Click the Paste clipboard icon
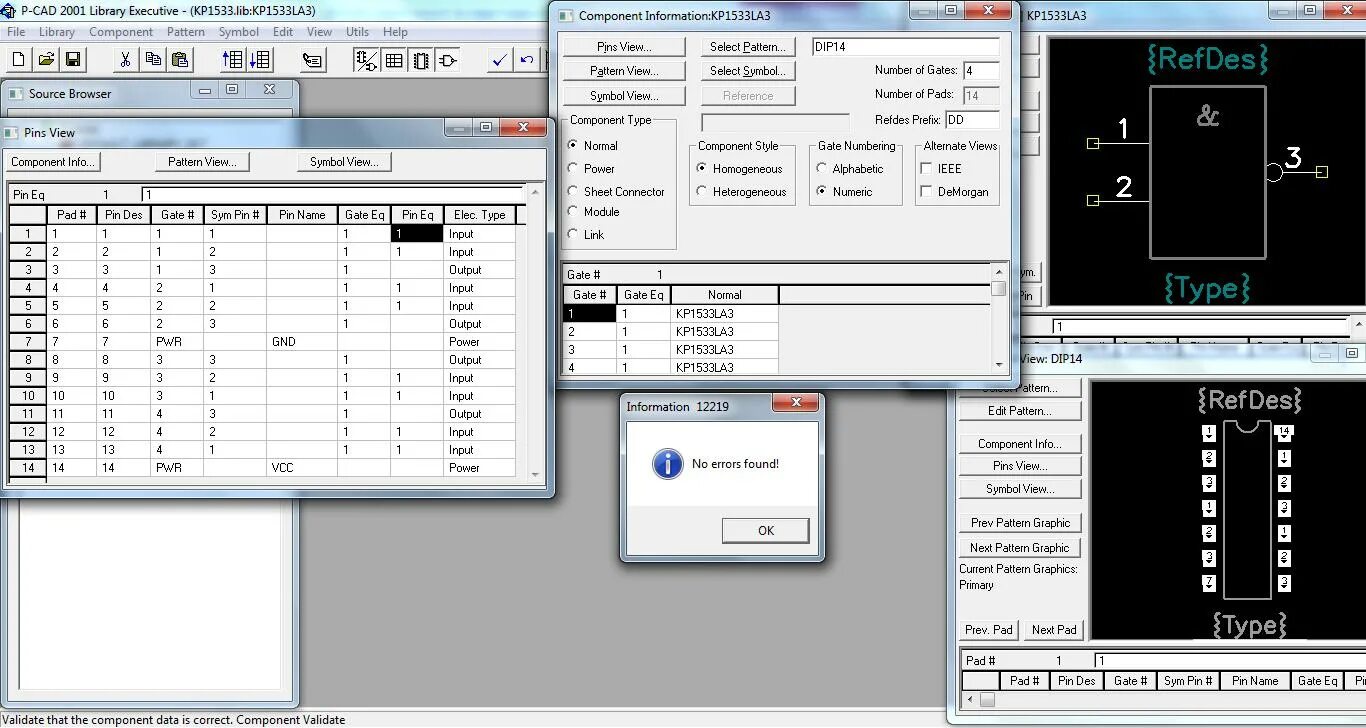Image resolution: width=1366 pixels, height=728 pixels. coord(179,60)
